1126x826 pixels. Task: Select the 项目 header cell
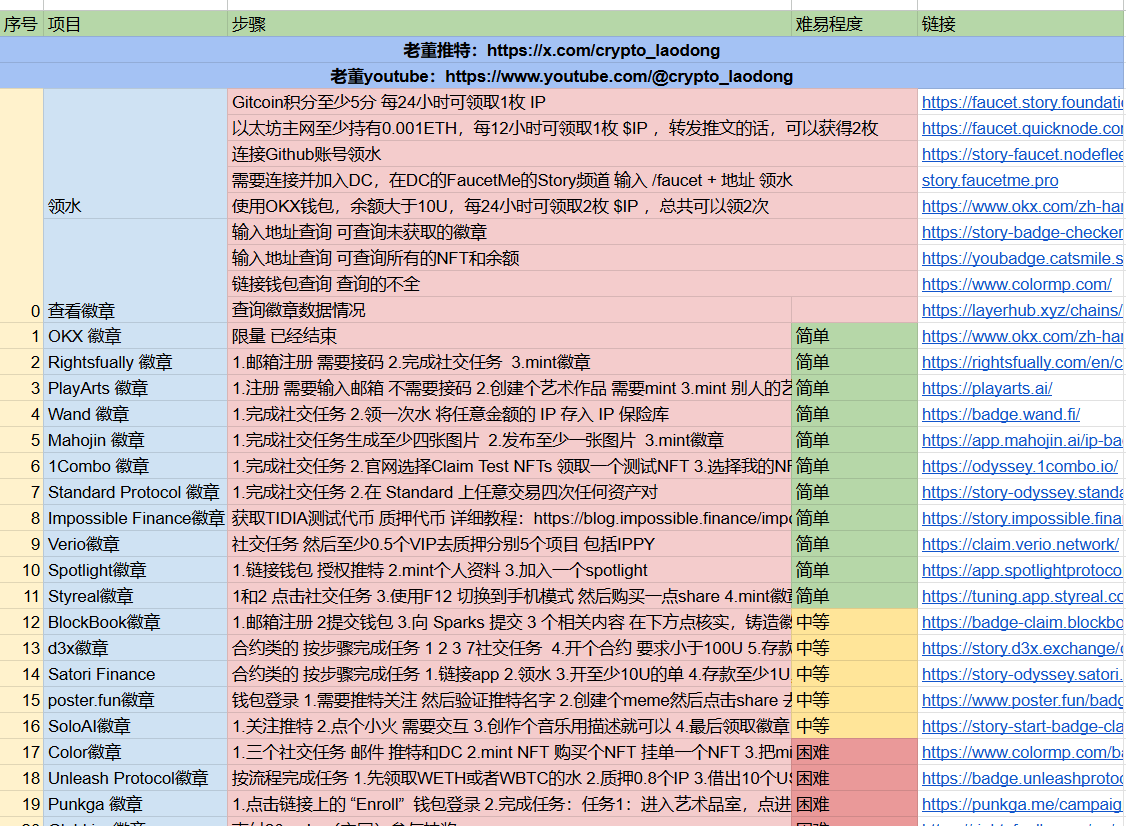135,24
